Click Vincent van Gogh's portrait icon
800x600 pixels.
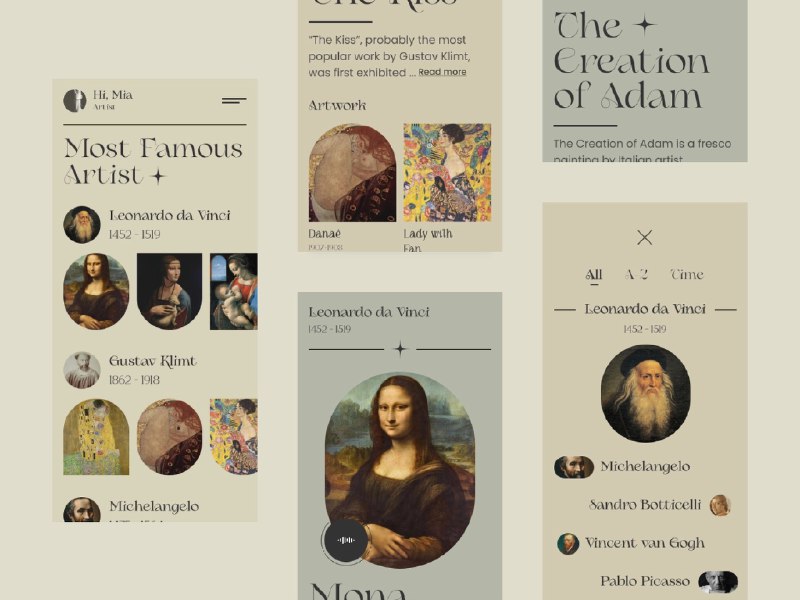(568, 543)
